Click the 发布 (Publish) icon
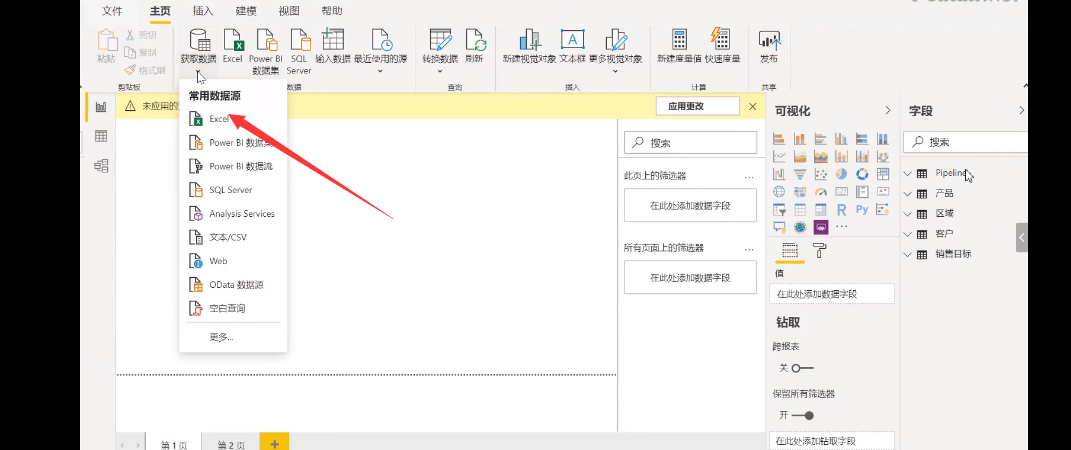The height and width of the screenshot is (450, 1071). [x=768, y=40]
